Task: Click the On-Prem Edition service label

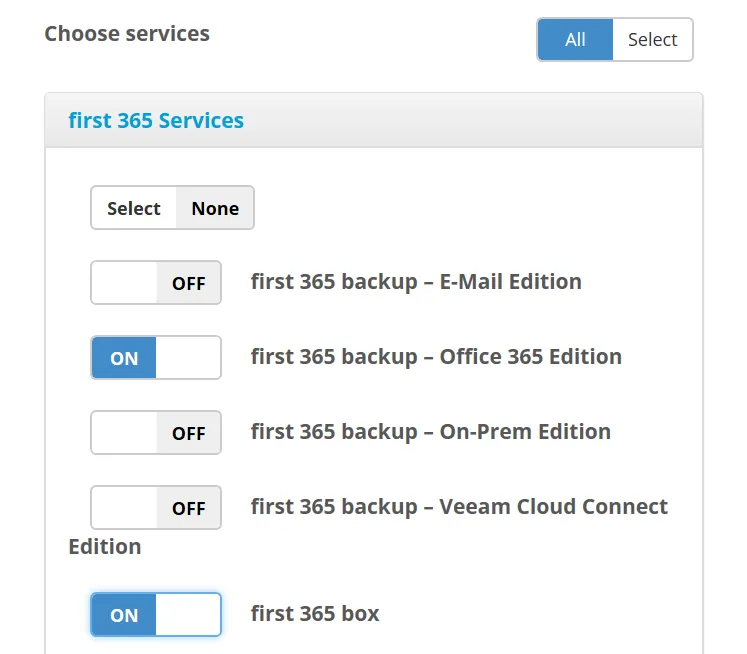Action: [431, 432]
